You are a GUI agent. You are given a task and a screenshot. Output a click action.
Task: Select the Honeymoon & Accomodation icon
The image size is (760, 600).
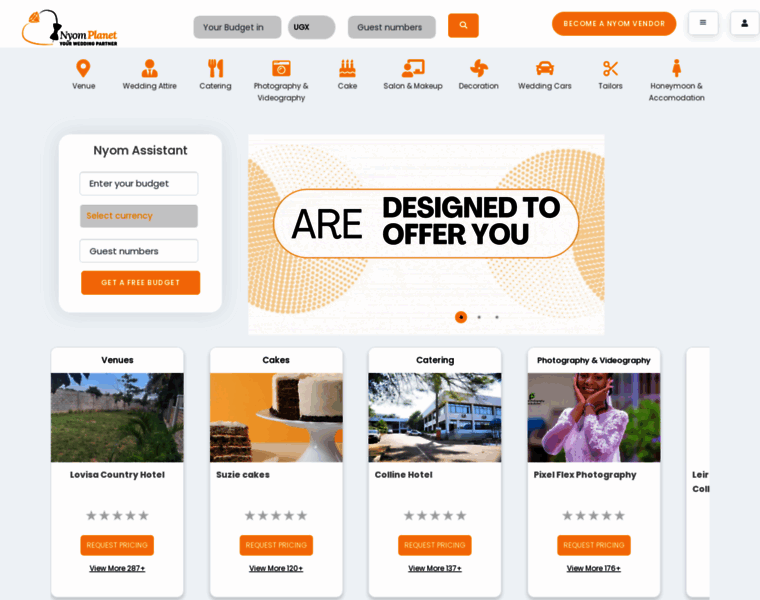click(677, 68)
